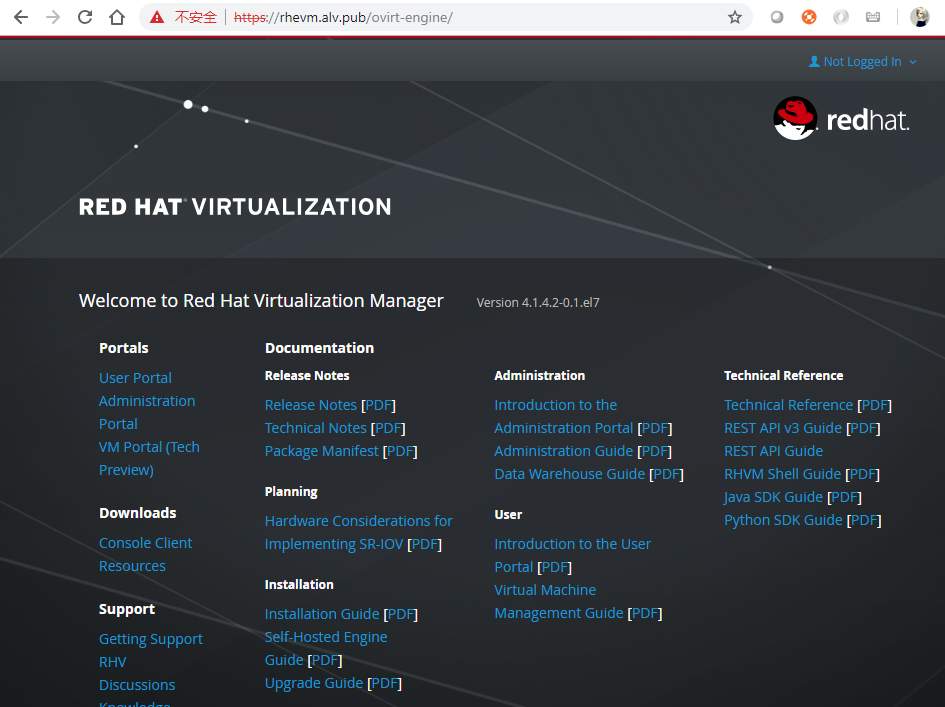Open the Python SDK Guide link
Viewport: 945px width, 707px height.
click(783, 520)
